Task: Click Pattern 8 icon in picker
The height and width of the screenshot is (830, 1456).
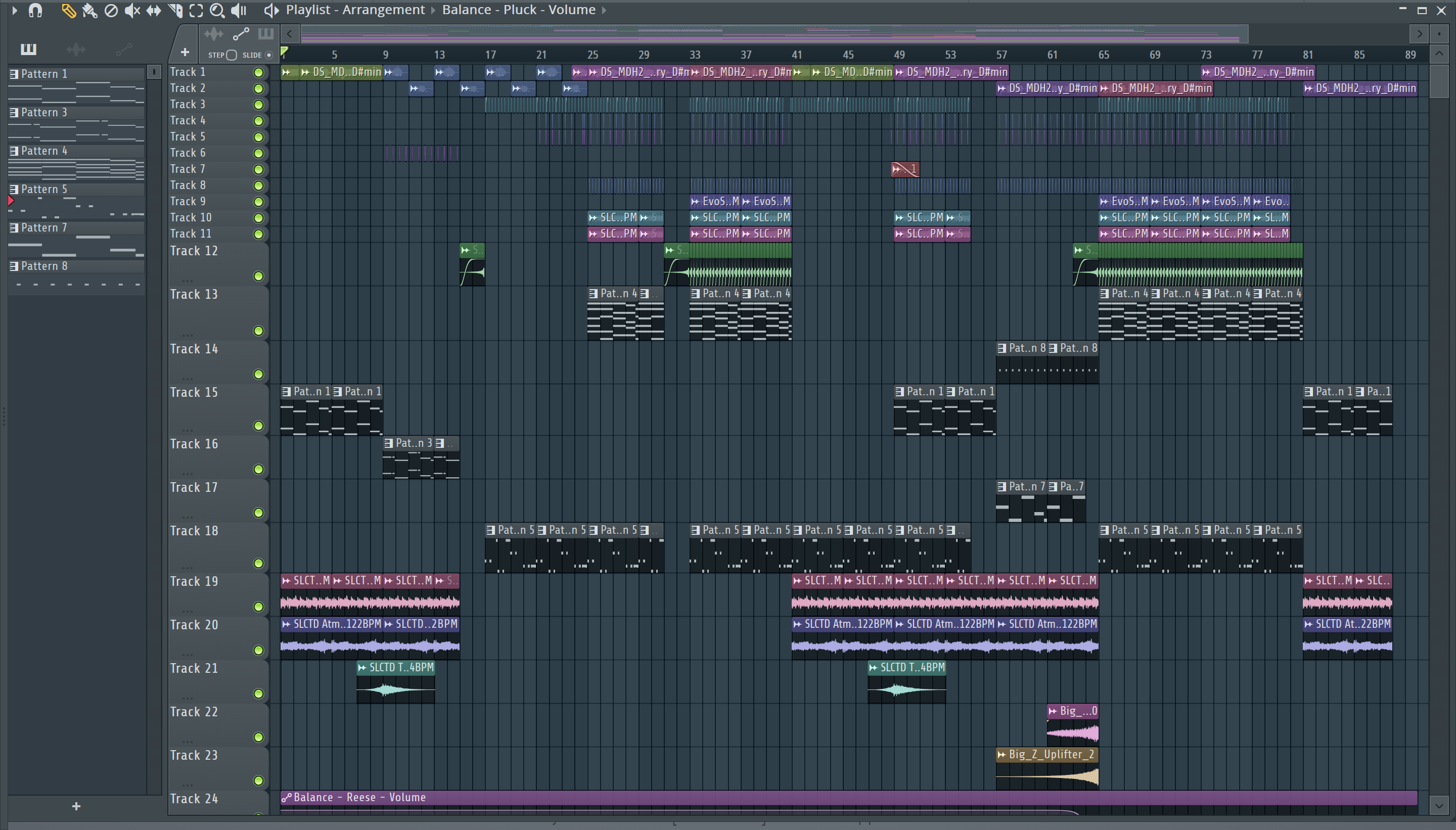Action: tap(14, 266)
